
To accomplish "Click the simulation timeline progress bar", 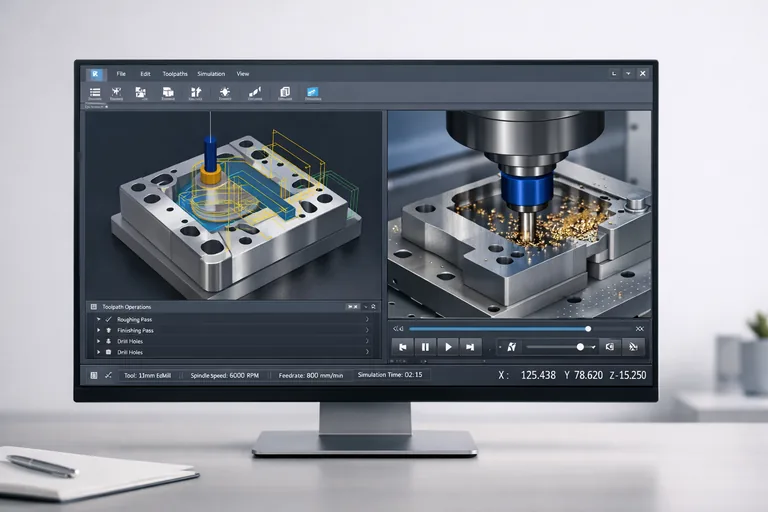I will 498,328.
